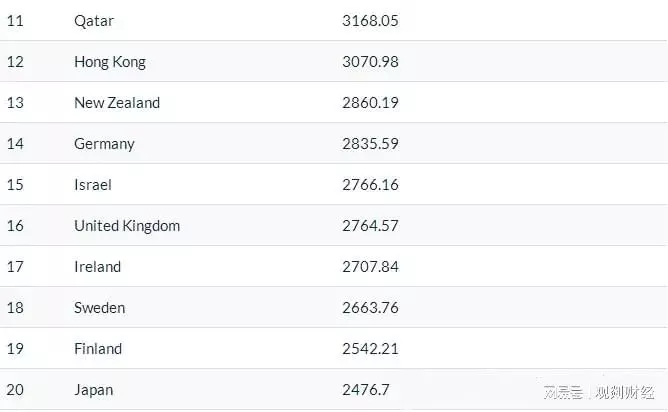Select the value 2764.57
This screenshot has width=668, height=412.
[370, 225]
